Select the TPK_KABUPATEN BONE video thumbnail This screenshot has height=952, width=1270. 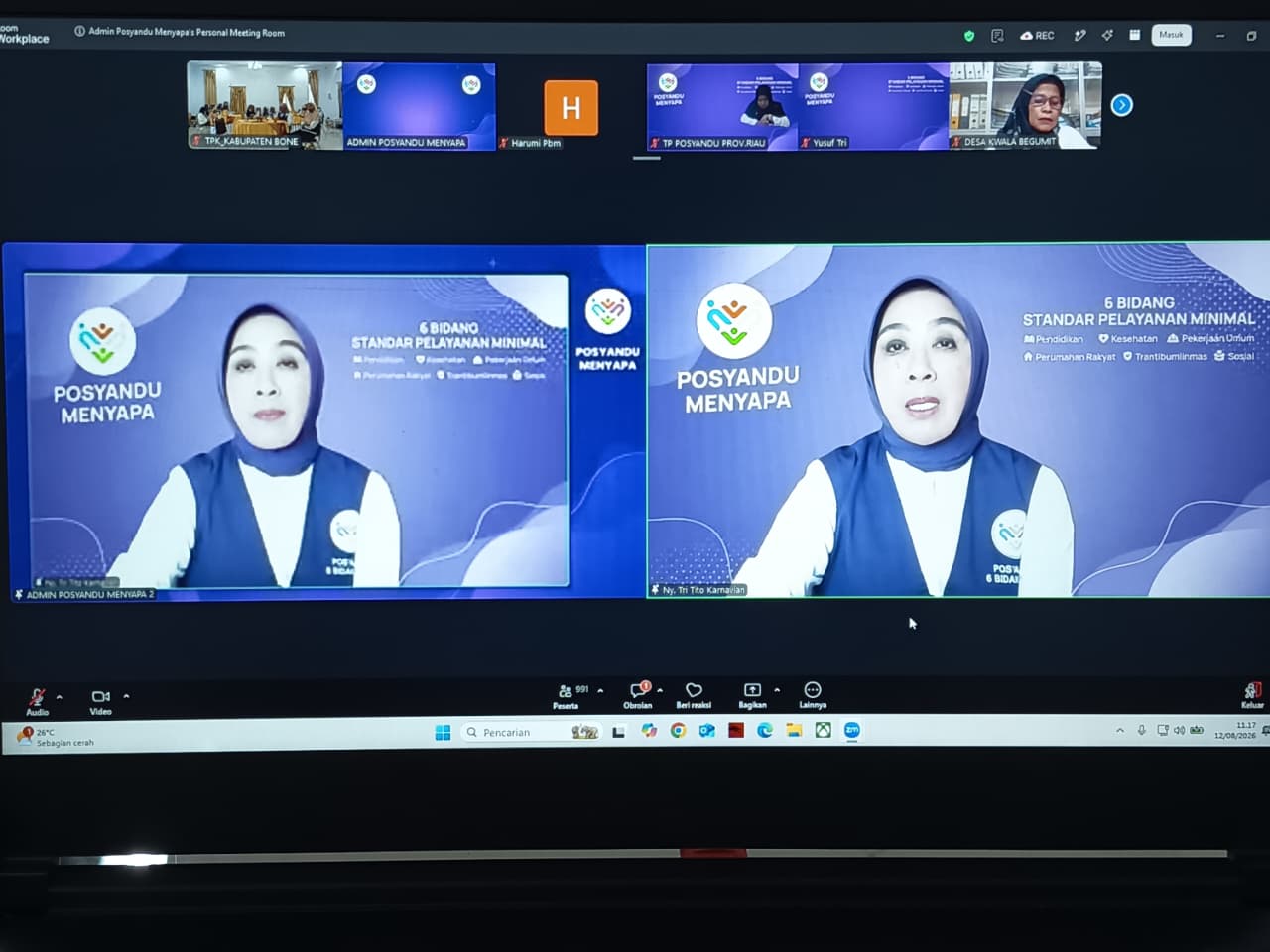click(265, 106)
